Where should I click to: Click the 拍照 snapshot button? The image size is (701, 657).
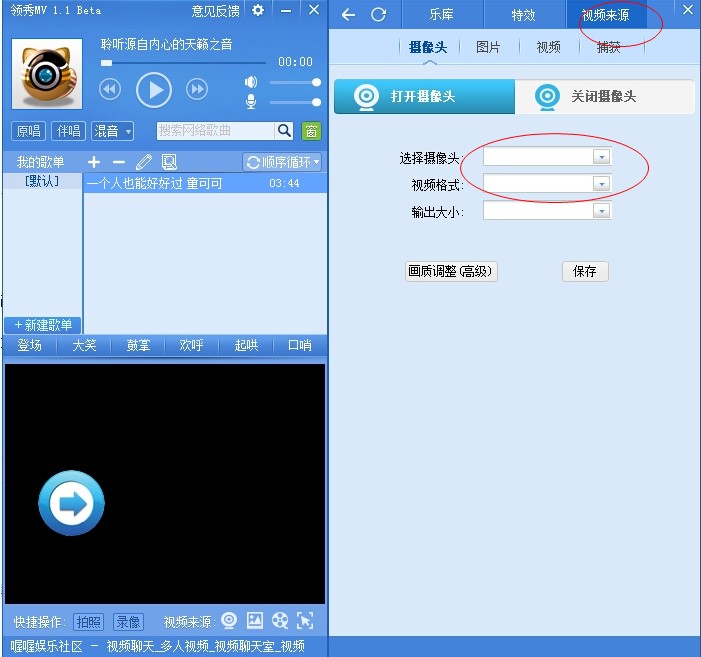(x=88, y=622)
